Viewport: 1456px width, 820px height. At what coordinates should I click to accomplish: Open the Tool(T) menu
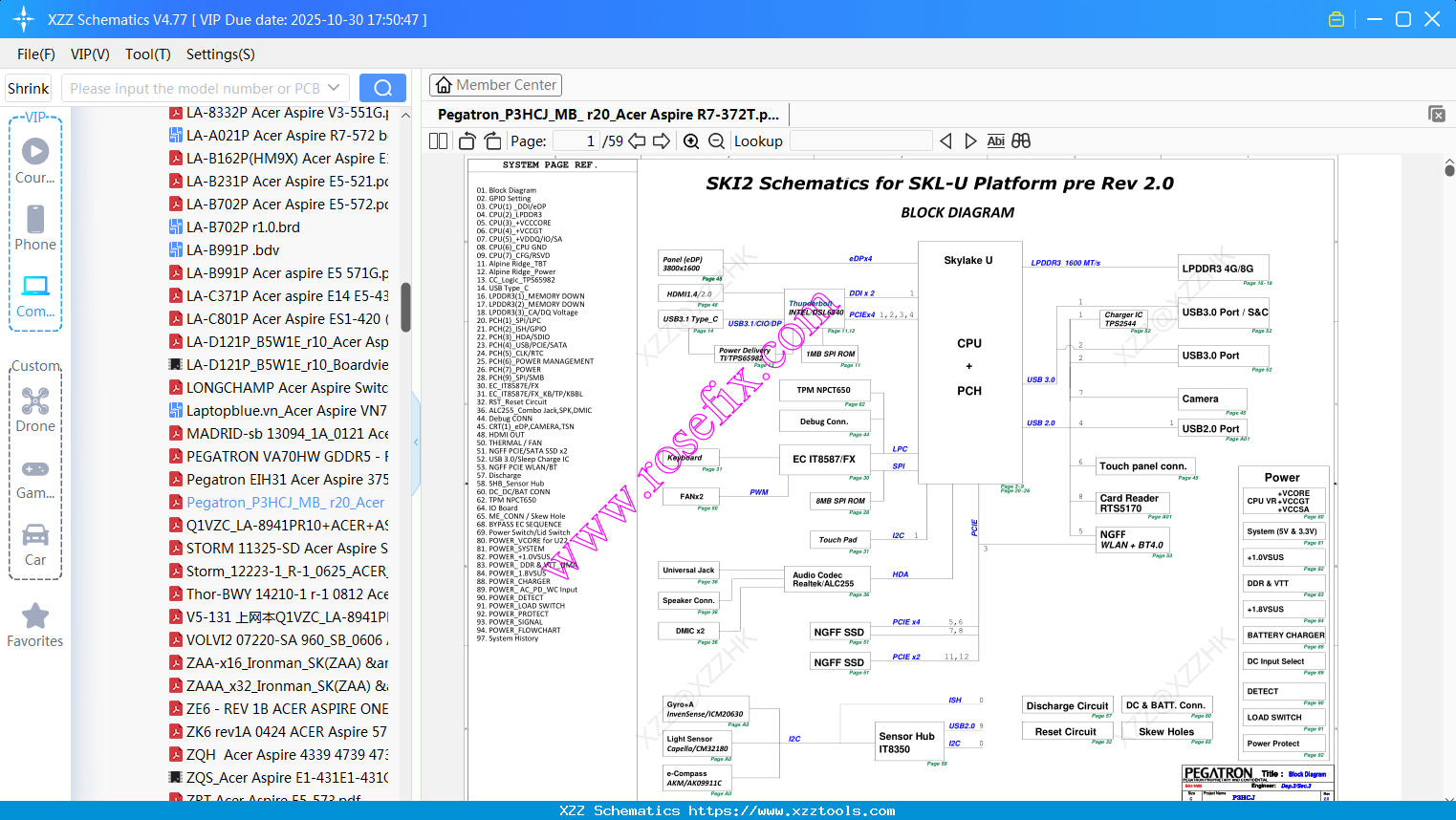pos(148,54)
